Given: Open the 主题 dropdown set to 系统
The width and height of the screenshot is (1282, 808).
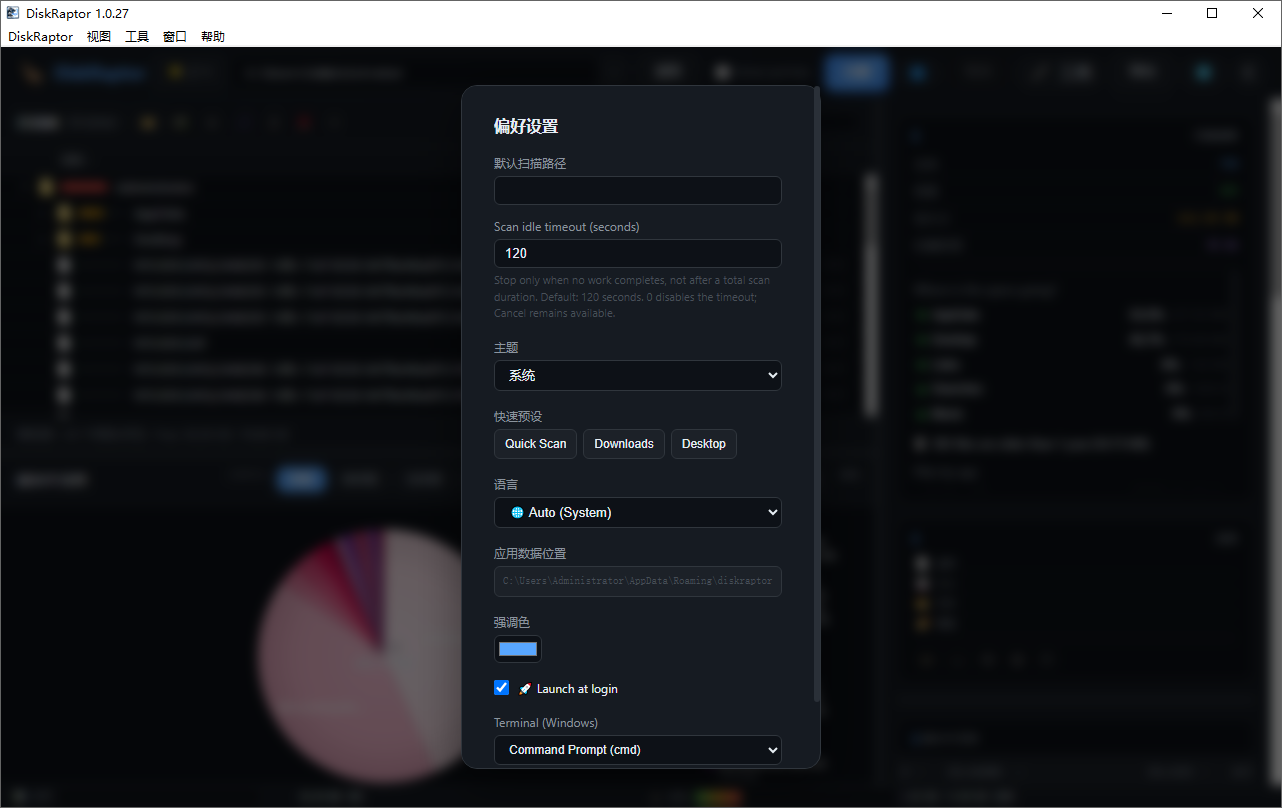Looking at the screenshot, I should point(638,375).
